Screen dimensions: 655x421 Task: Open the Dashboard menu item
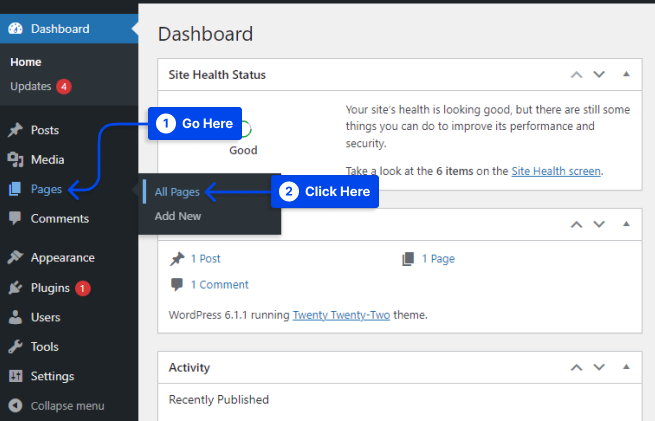tap(69, 28)
